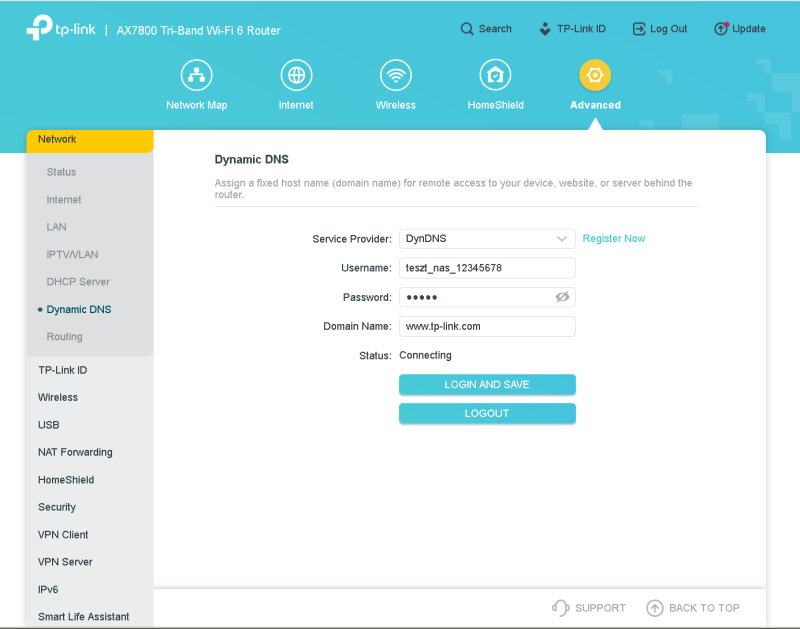Image resolution: width=800 pixels, height=629 pixels.
Task: Click the SUPPORT footer link
Action: (600, 608)
